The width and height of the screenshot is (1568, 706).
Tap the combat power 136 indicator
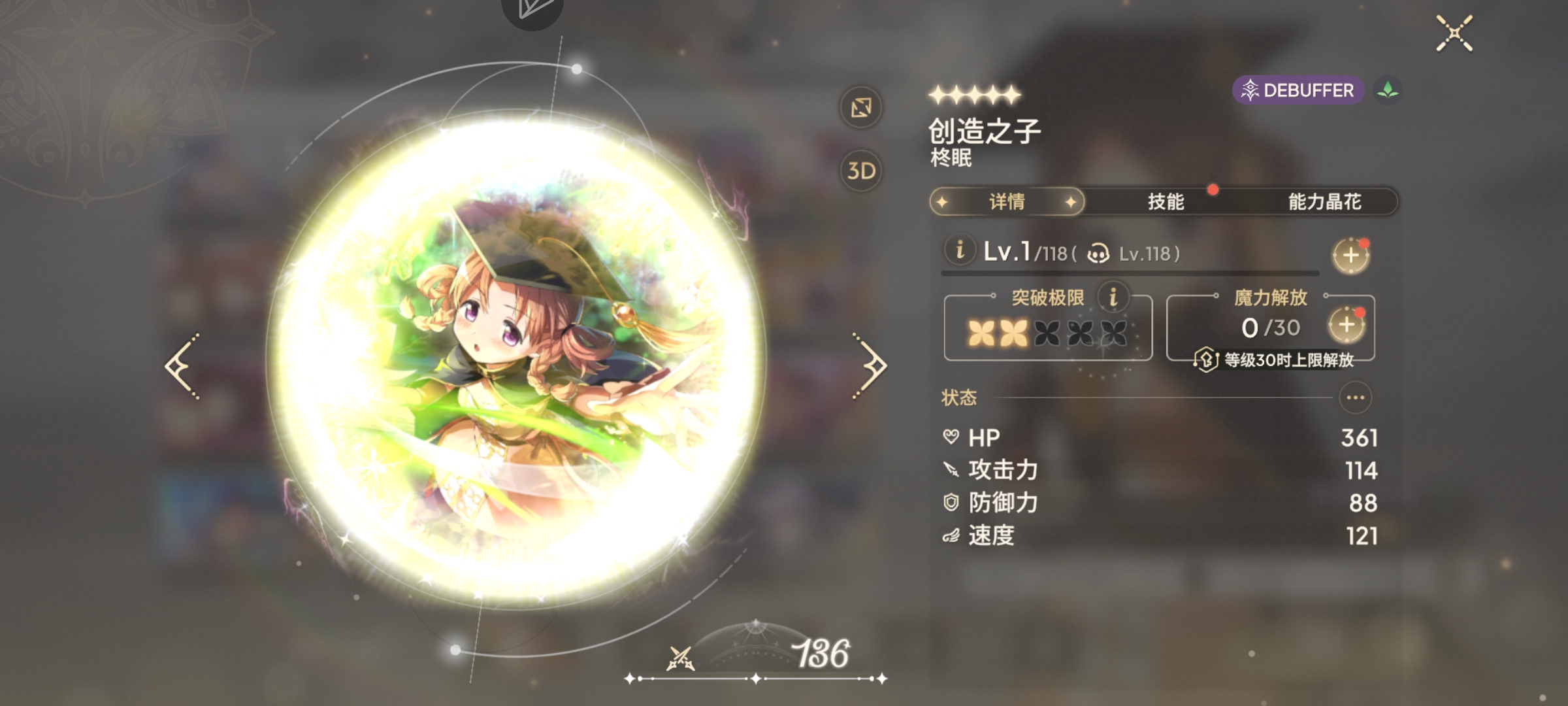758,654
